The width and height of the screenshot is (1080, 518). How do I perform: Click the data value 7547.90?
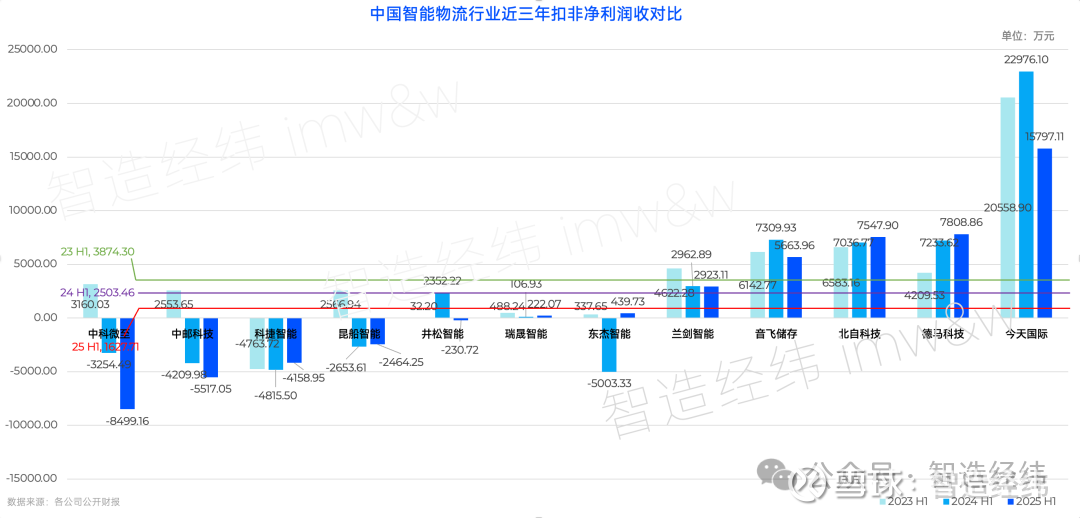tap(878, 225)
